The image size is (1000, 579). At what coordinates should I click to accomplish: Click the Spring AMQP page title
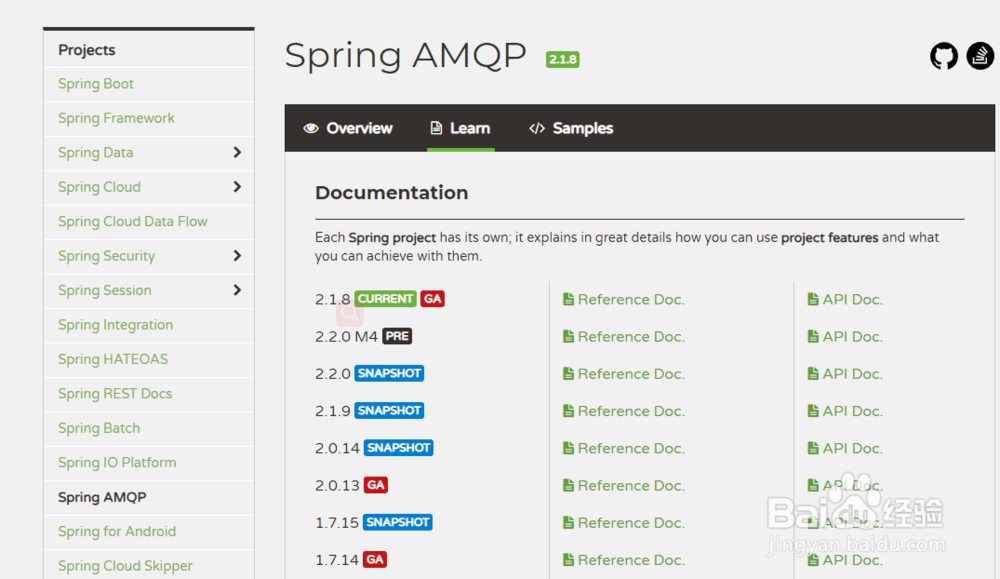[x=406, y=56]
